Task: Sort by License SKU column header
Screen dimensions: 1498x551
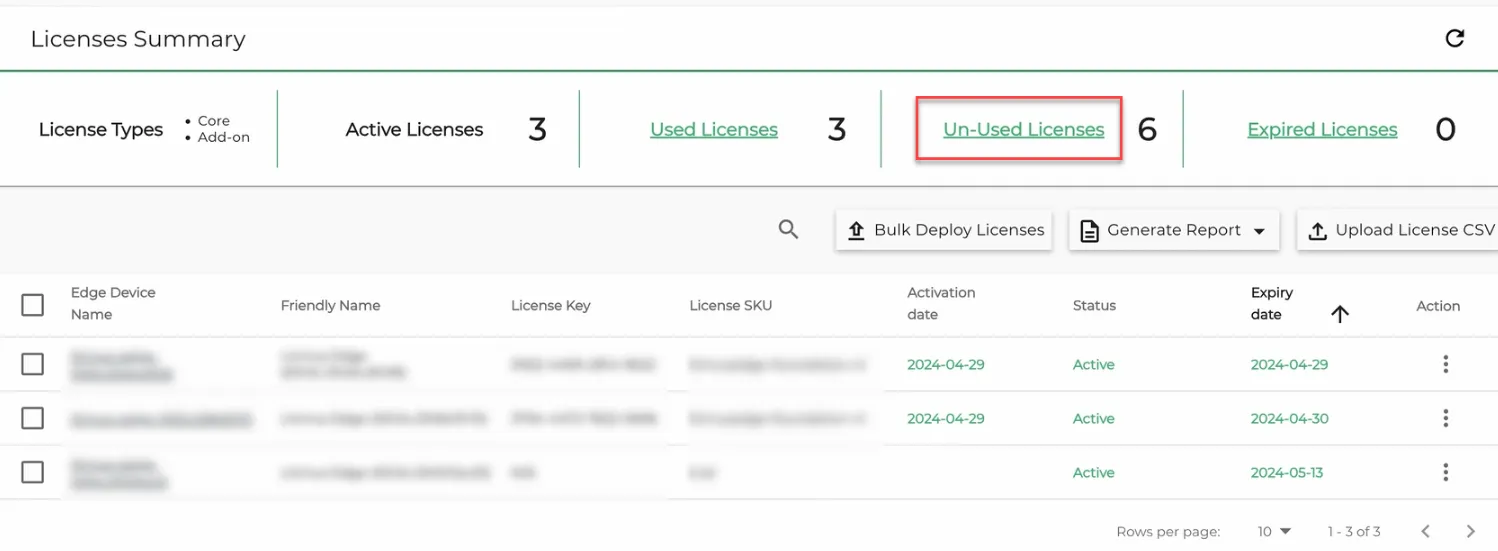Action: pyautogui.click(x=731, y=305)
